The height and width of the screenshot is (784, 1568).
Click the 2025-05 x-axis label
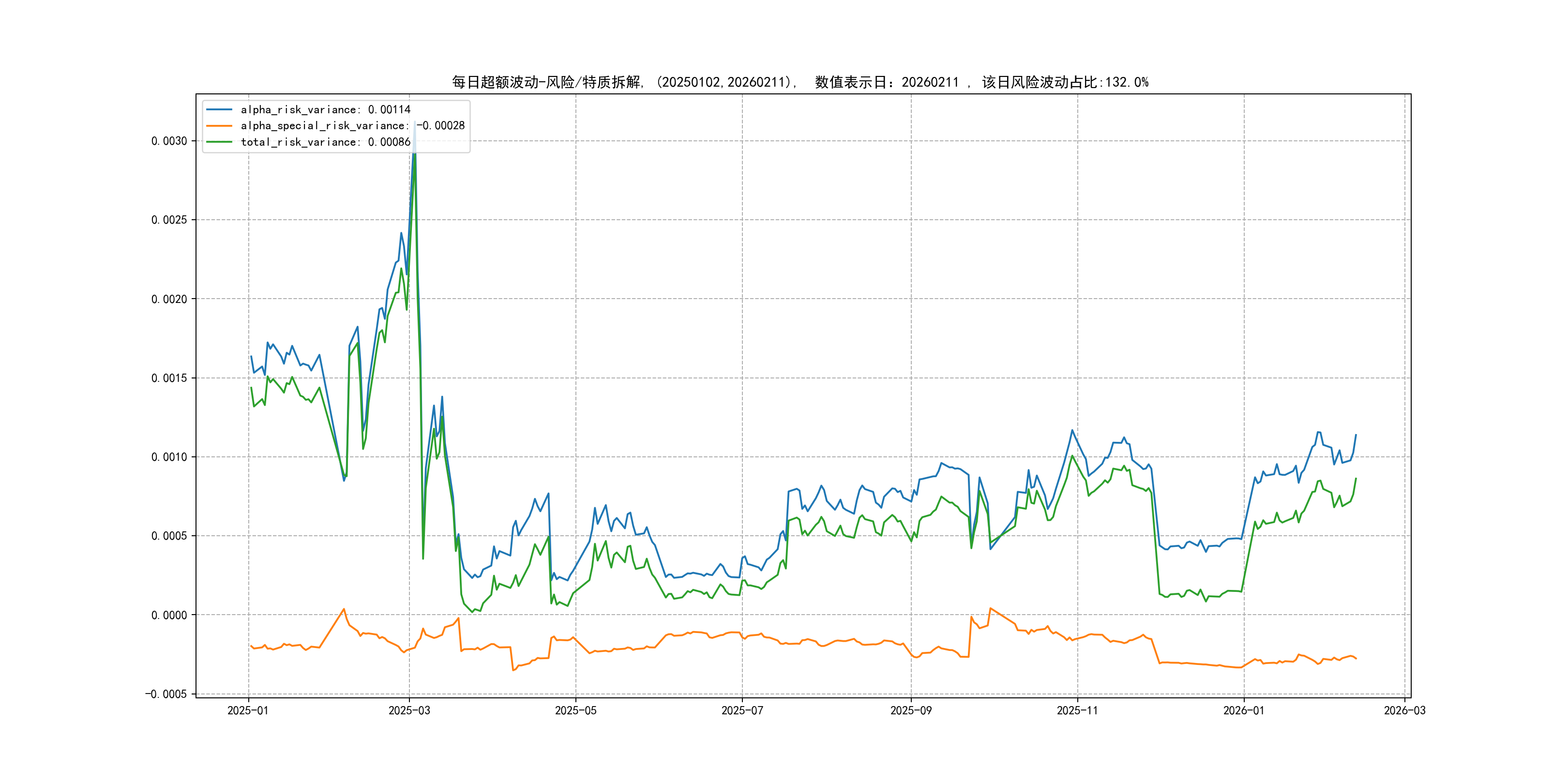tap(575, 710)
